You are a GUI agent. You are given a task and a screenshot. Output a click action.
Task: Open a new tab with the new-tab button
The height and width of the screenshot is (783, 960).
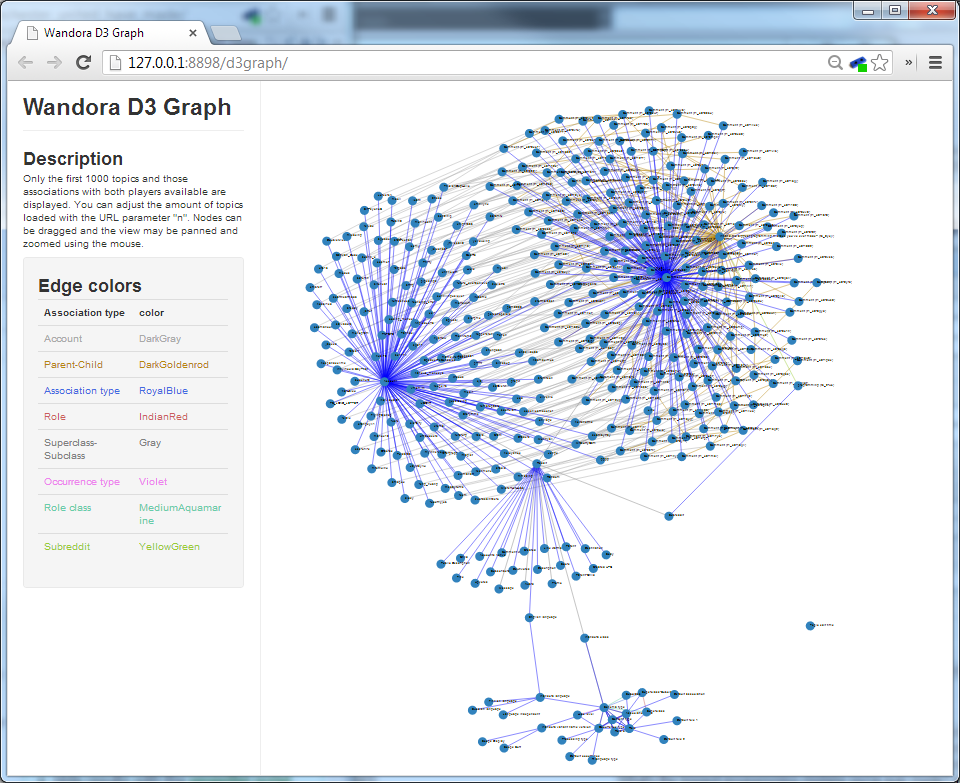click(226, 33)
